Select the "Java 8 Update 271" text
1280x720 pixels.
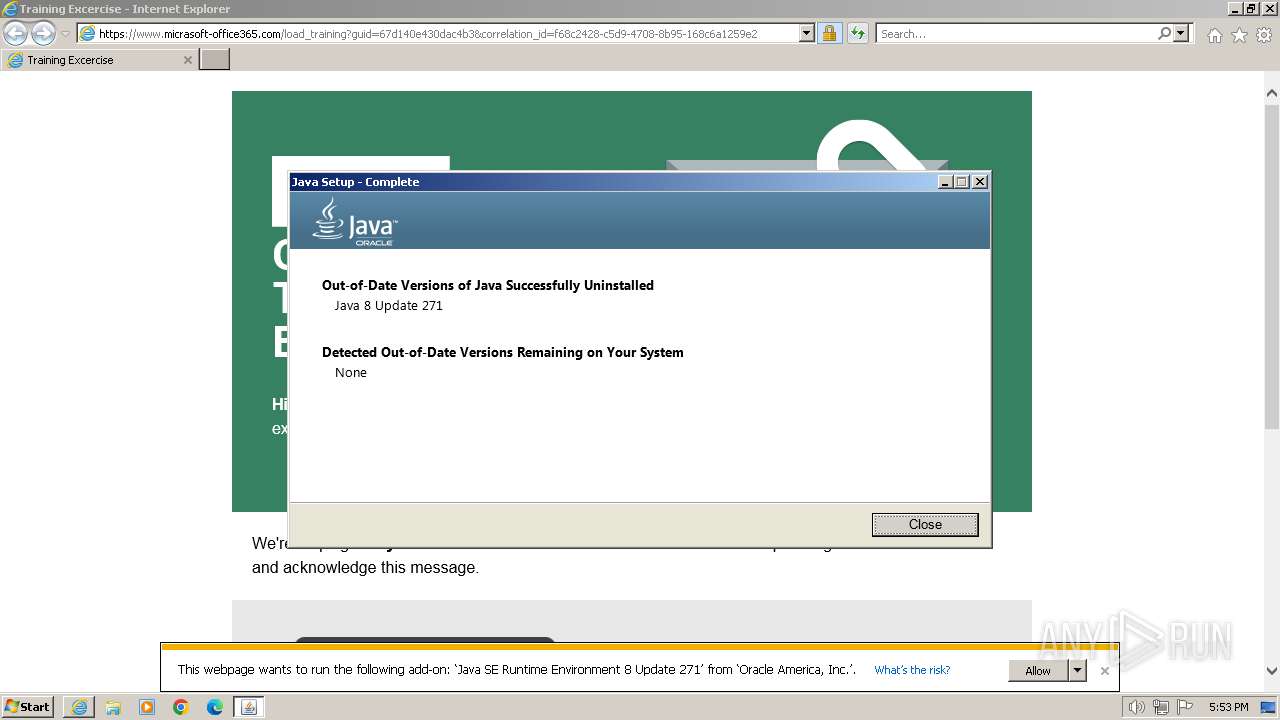(x=388, y=306)
